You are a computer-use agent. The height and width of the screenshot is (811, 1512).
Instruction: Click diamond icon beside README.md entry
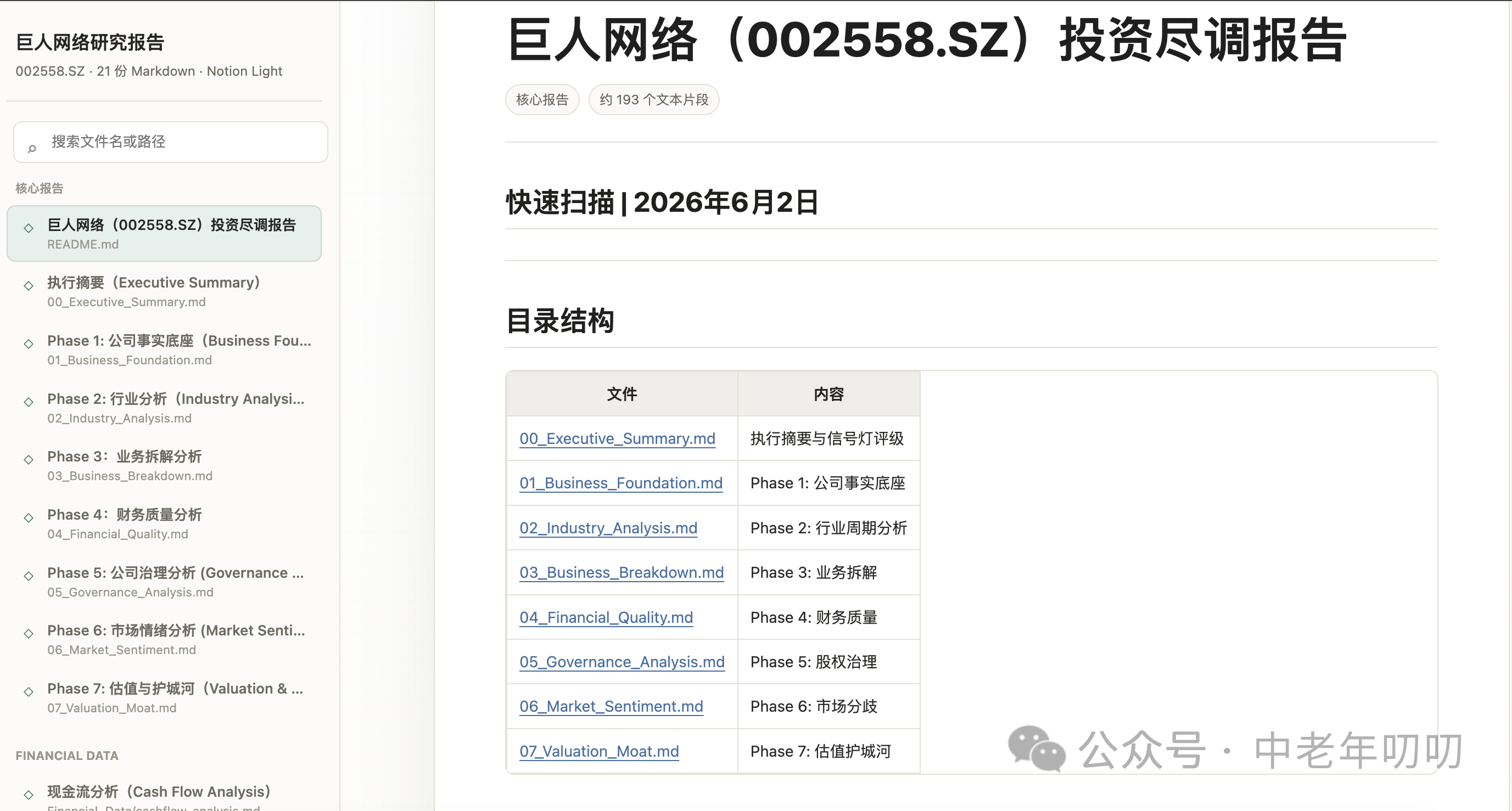(28, 228)
